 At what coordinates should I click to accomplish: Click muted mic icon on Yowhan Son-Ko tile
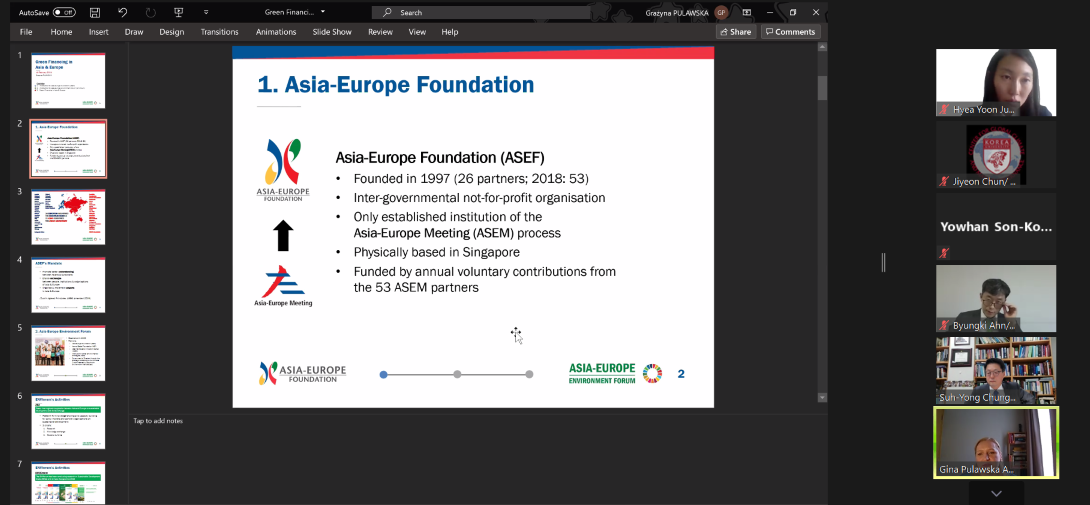(x=944, y=252)
